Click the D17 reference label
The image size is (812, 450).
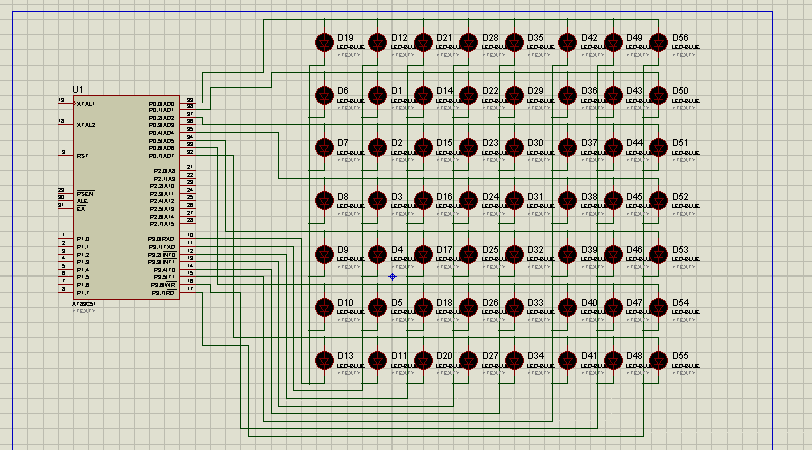pos(444,250)
